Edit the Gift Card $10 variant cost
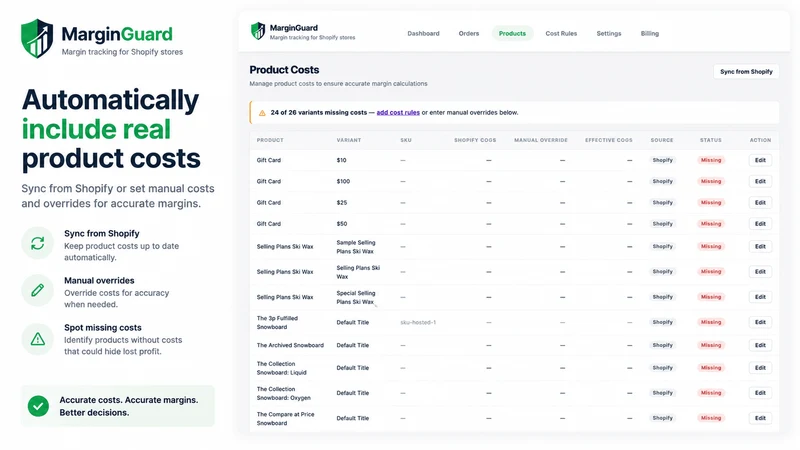 tap(760, 160)
